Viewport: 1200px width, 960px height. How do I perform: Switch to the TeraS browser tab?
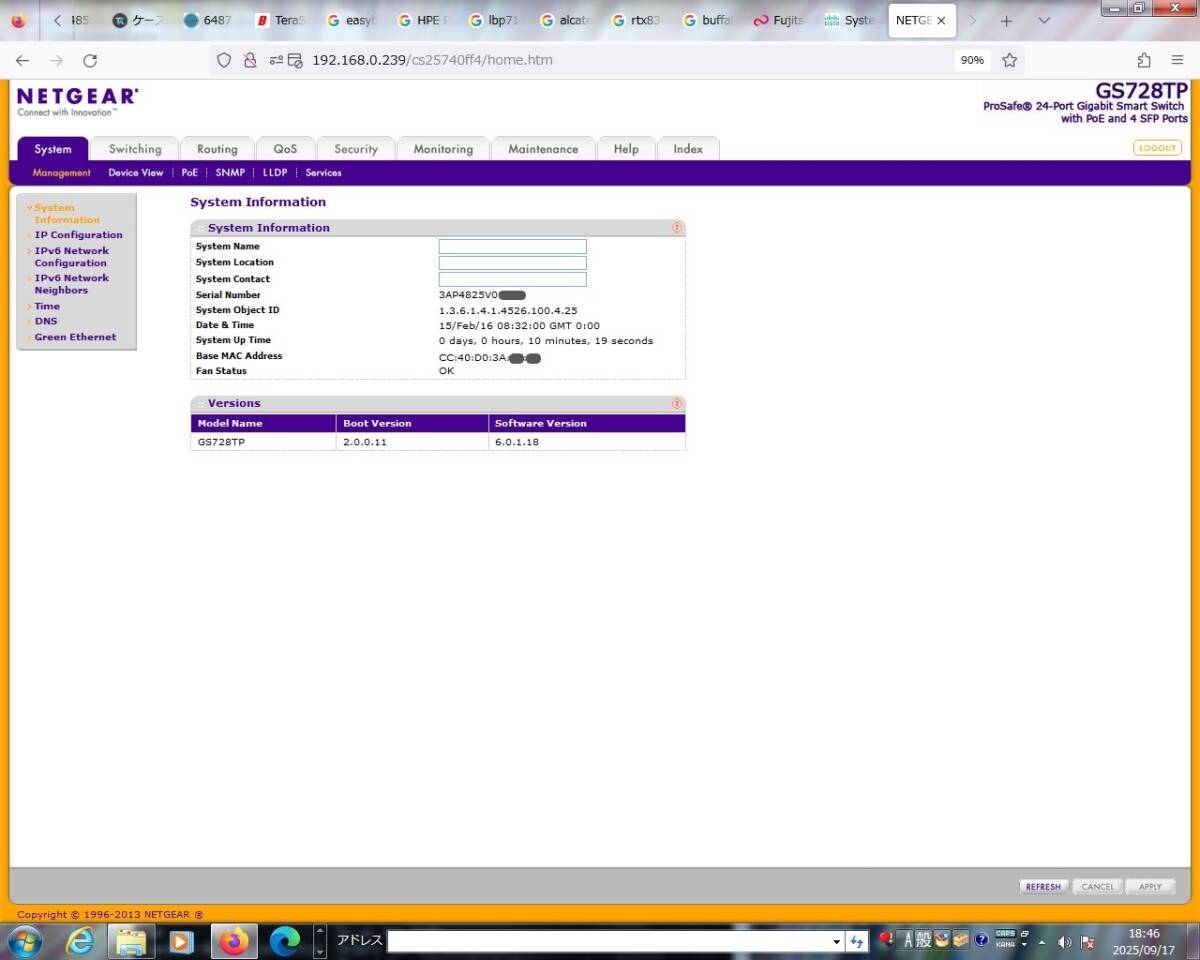pos(280,20)
